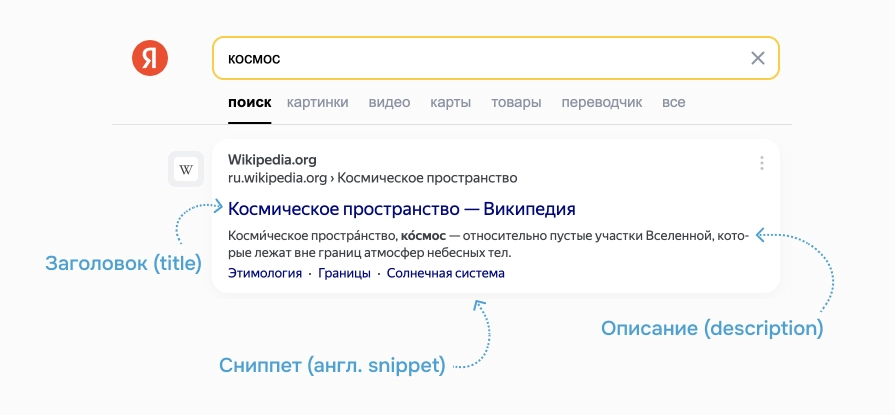Click the Wikipedia.org site name
Screen dimensions: 895x415
pos(272,160)
